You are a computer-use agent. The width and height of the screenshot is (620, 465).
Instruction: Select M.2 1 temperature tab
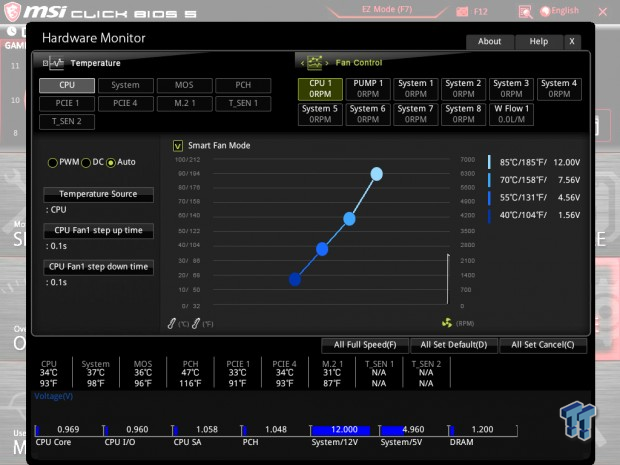pos(184,103)
